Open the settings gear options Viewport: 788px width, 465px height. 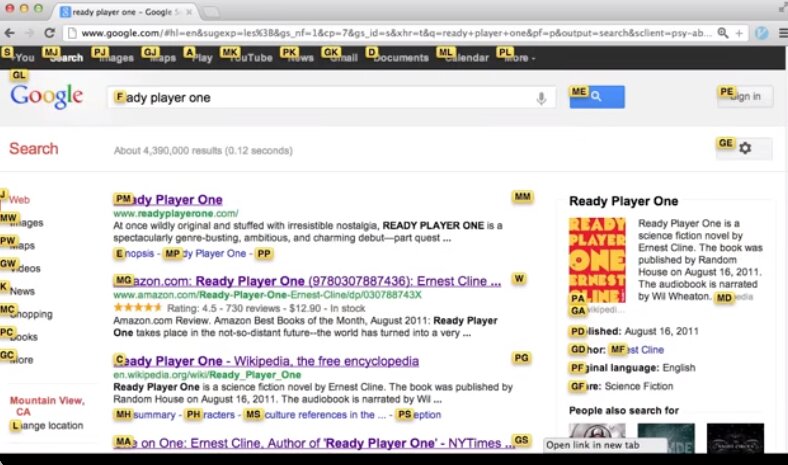point(745,148)
